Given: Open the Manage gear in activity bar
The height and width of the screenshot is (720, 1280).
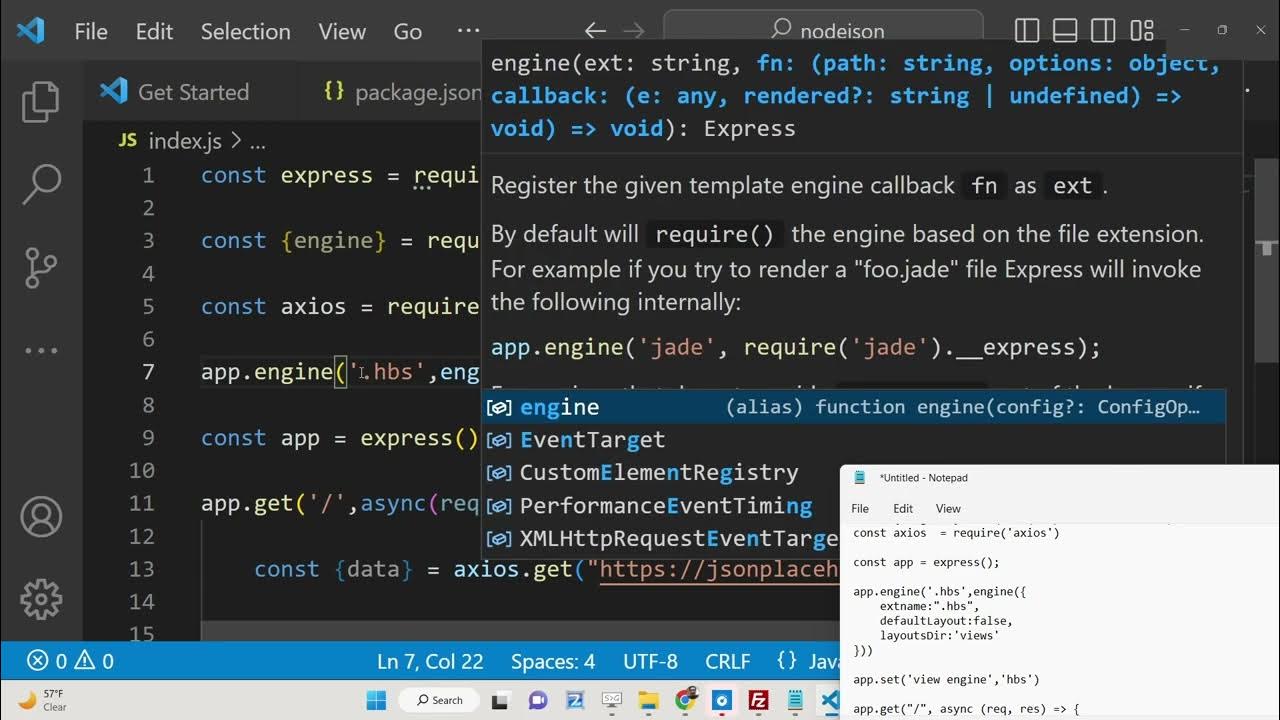Looking at the screenshot, I should tap(41, 599).
